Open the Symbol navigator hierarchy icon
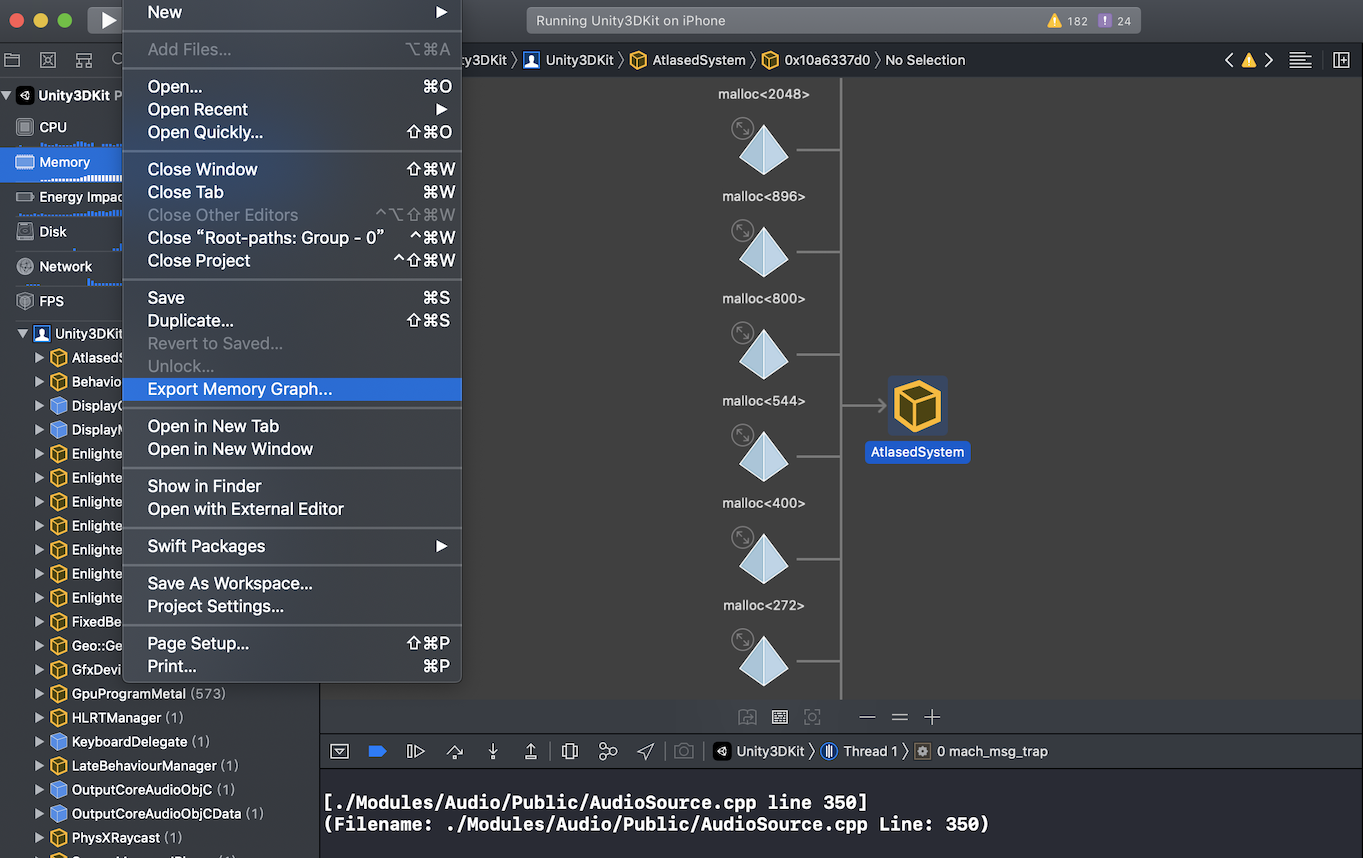 pyautogui.click(x=84, y=60)
